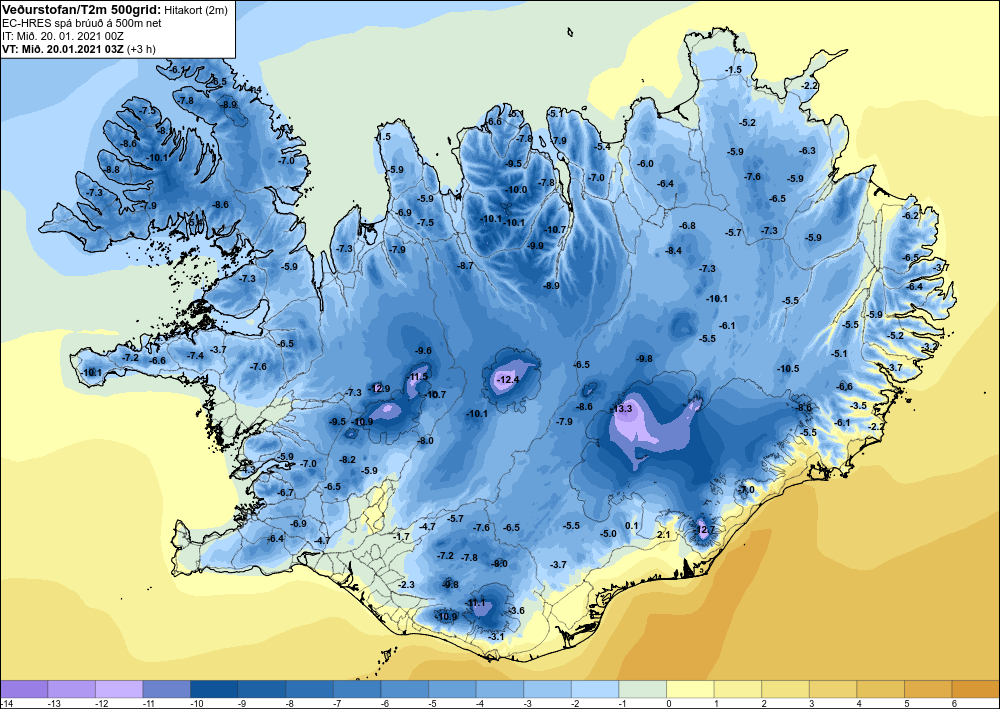Click the -9.9 temperature value
The width and height of the screenshot is (1000, 709).
[534, 245]
